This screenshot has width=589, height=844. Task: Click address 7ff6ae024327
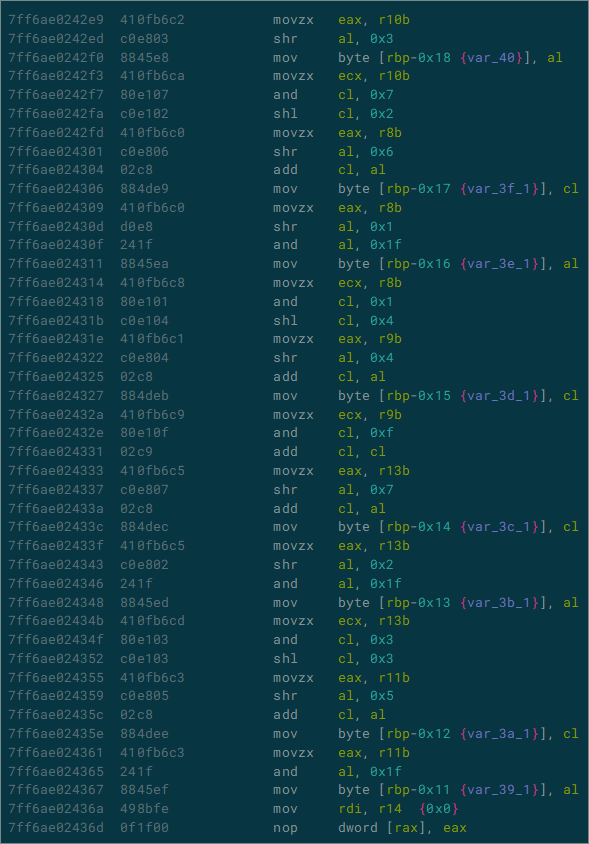(x=56, y=396)
